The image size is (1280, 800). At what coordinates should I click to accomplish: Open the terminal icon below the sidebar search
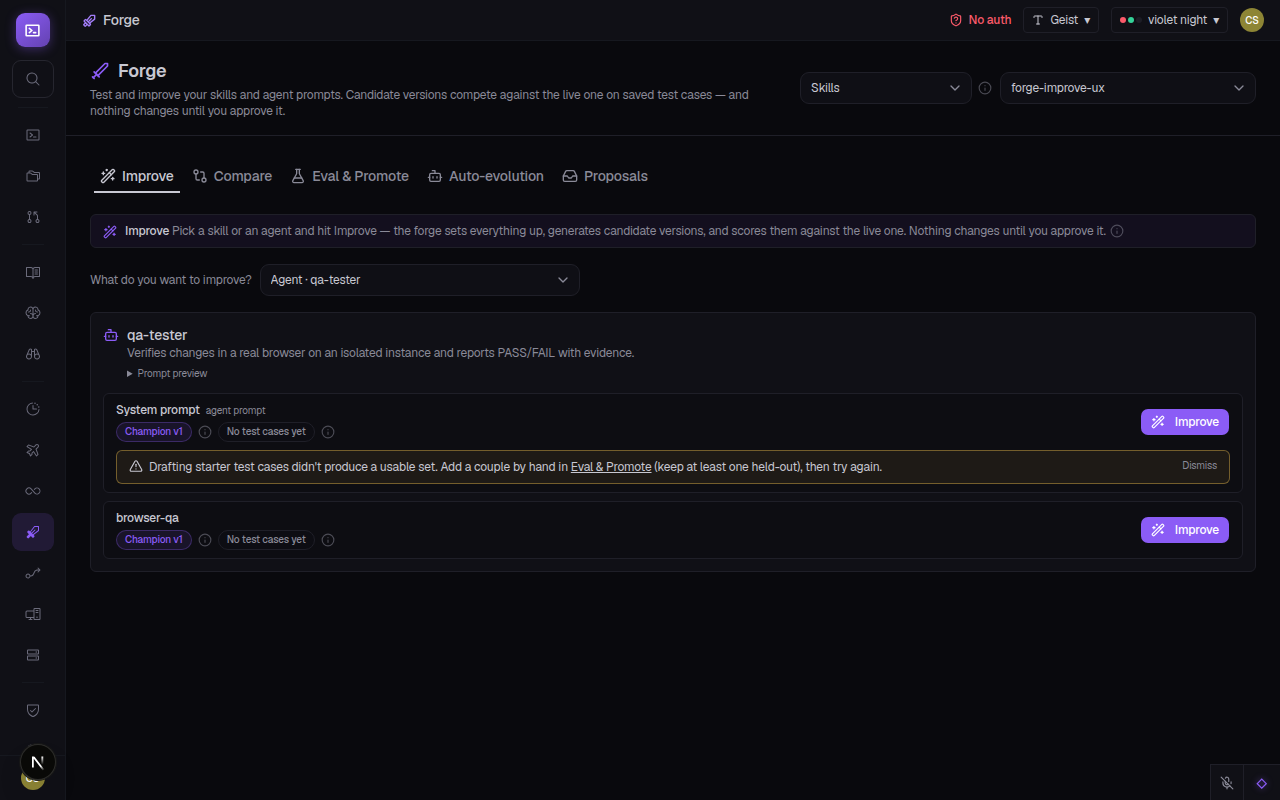tap(33, 135)
